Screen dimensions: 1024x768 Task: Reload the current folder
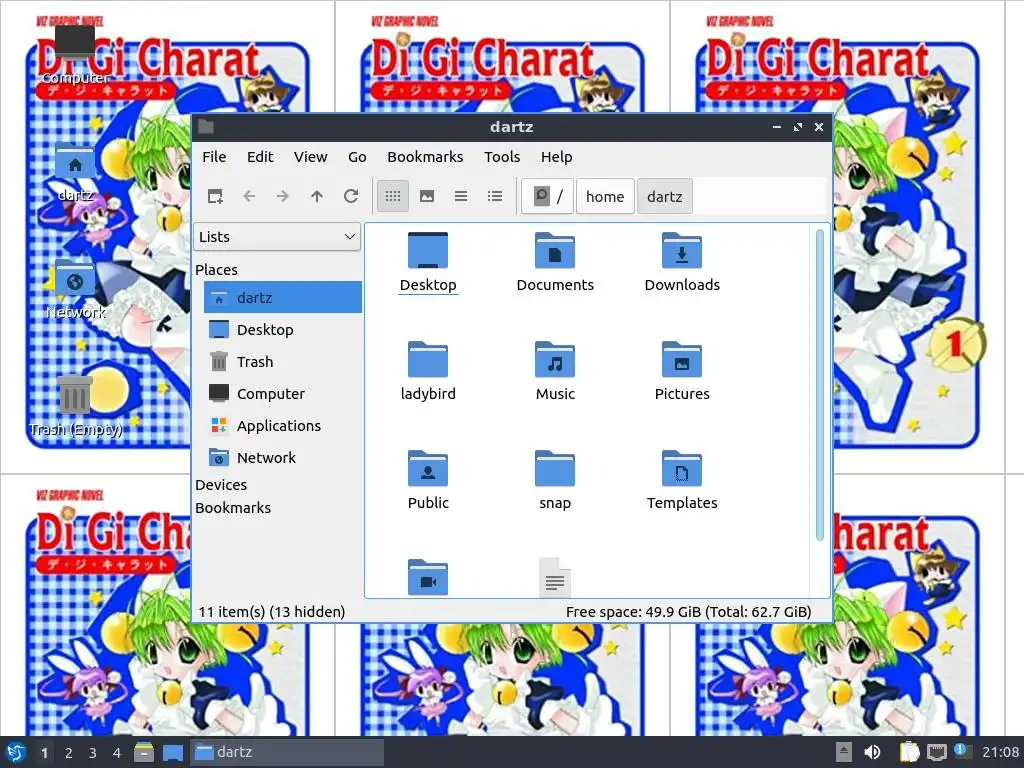pyautogui.click(x=351, y=196)
